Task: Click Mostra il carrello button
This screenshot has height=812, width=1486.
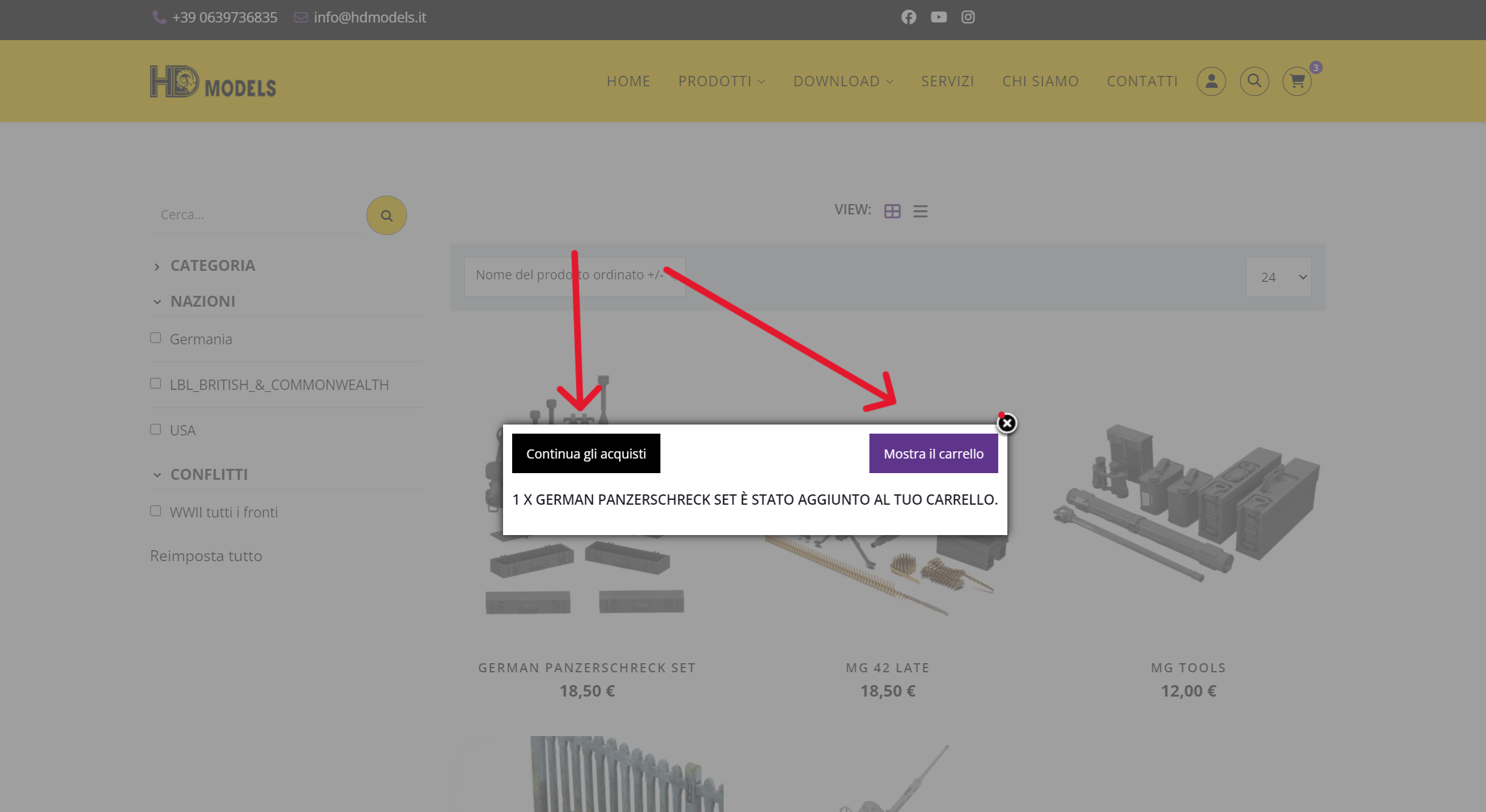Action: [933, 454]
